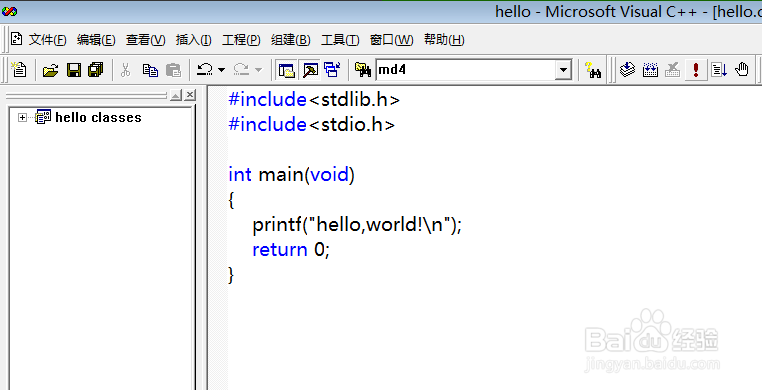Image resolution: width=762 pixels, height=390 pixels.
Task: Open the 窗口(W) menu
Action: (x=391, y=40)
